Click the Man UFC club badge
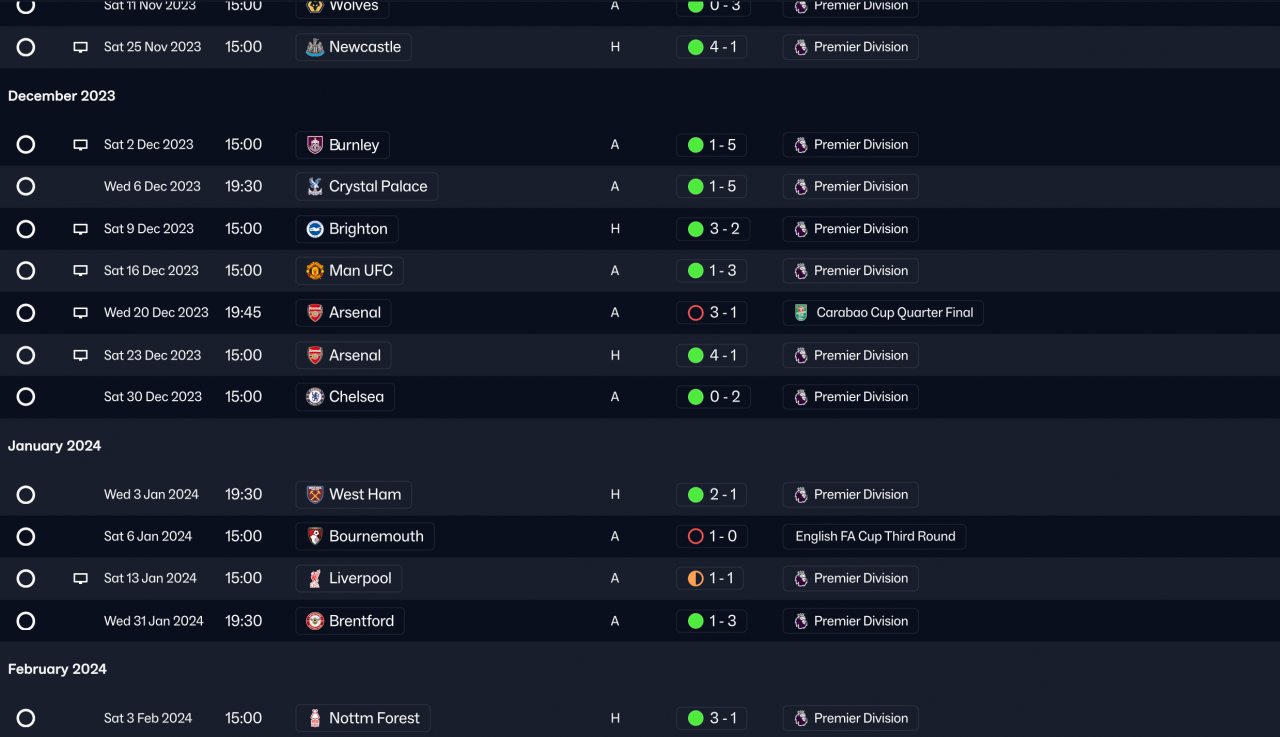 [x=315, y=271]
